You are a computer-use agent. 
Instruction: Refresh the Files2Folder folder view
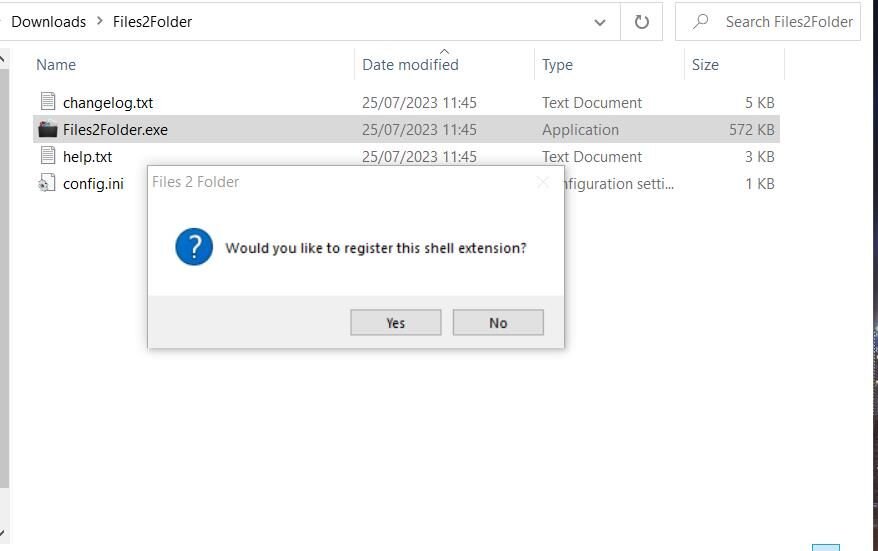click(642, 22)
